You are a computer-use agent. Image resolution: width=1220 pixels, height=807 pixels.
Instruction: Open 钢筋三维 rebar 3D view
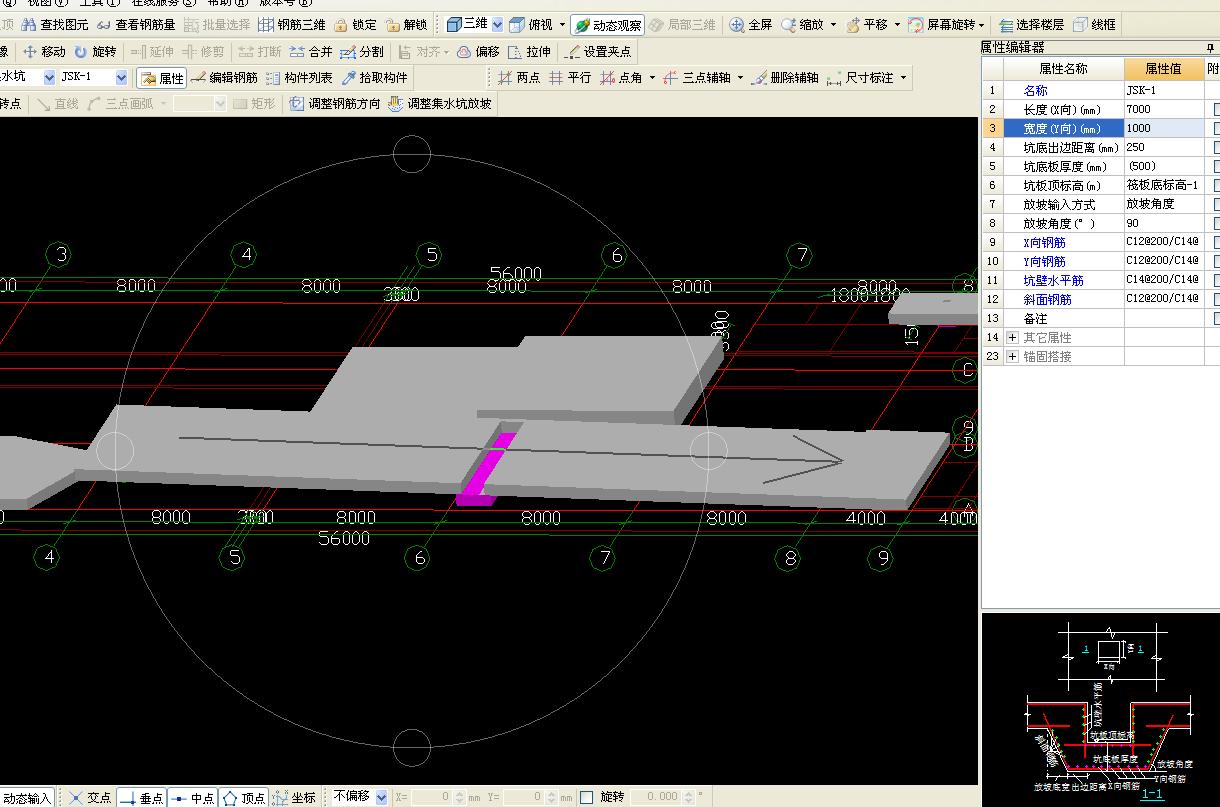point(291,25)
